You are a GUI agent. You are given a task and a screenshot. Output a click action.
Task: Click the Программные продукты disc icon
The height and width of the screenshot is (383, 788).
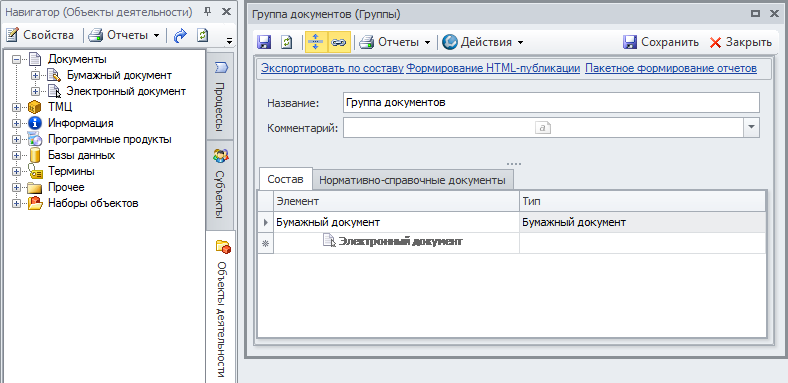pyautogui.click(x=35, y=139)
